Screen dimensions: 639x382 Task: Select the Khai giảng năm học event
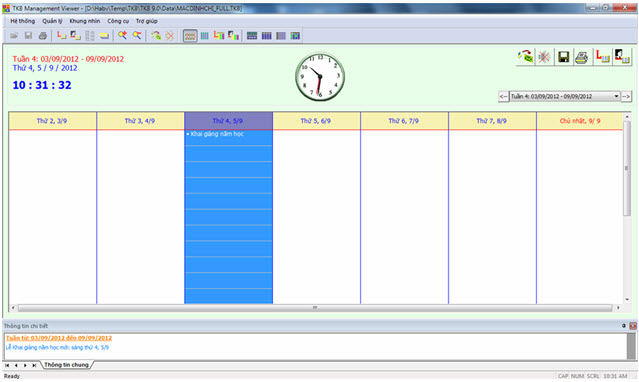coord(228,138)
